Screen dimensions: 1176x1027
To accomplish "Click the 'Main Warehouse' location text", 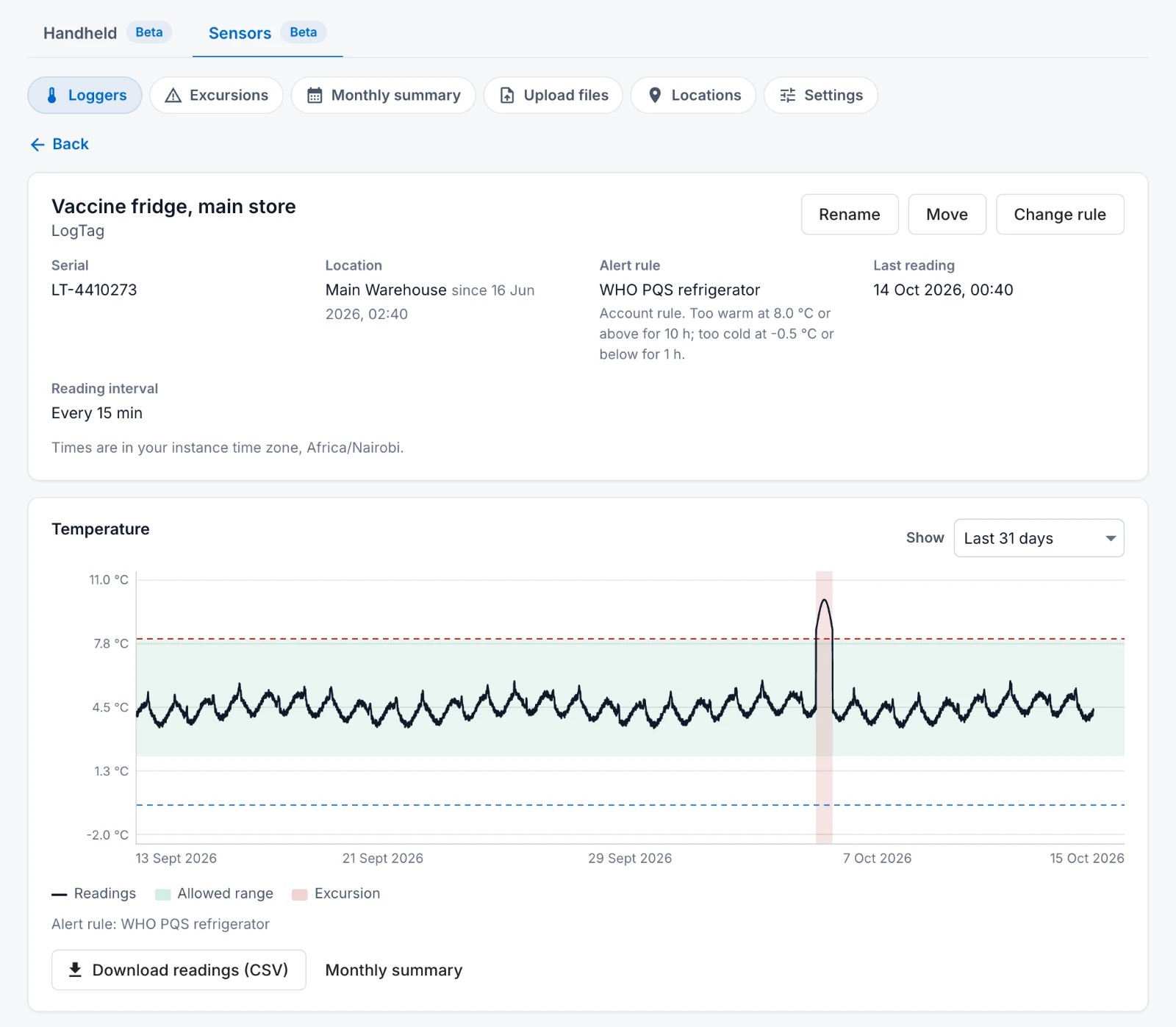I will pyautogui.click(x=386, y=290).
